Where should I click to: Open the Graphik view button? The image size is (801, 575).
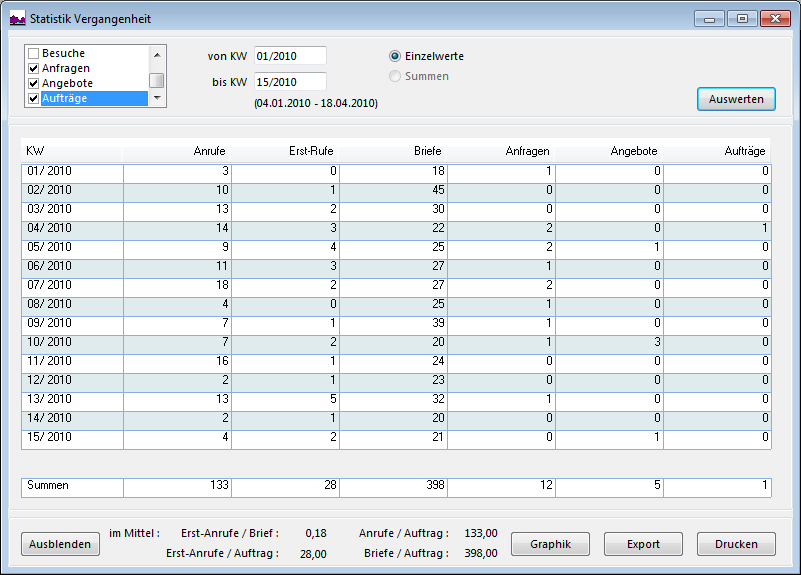click(x=550, y=545)
